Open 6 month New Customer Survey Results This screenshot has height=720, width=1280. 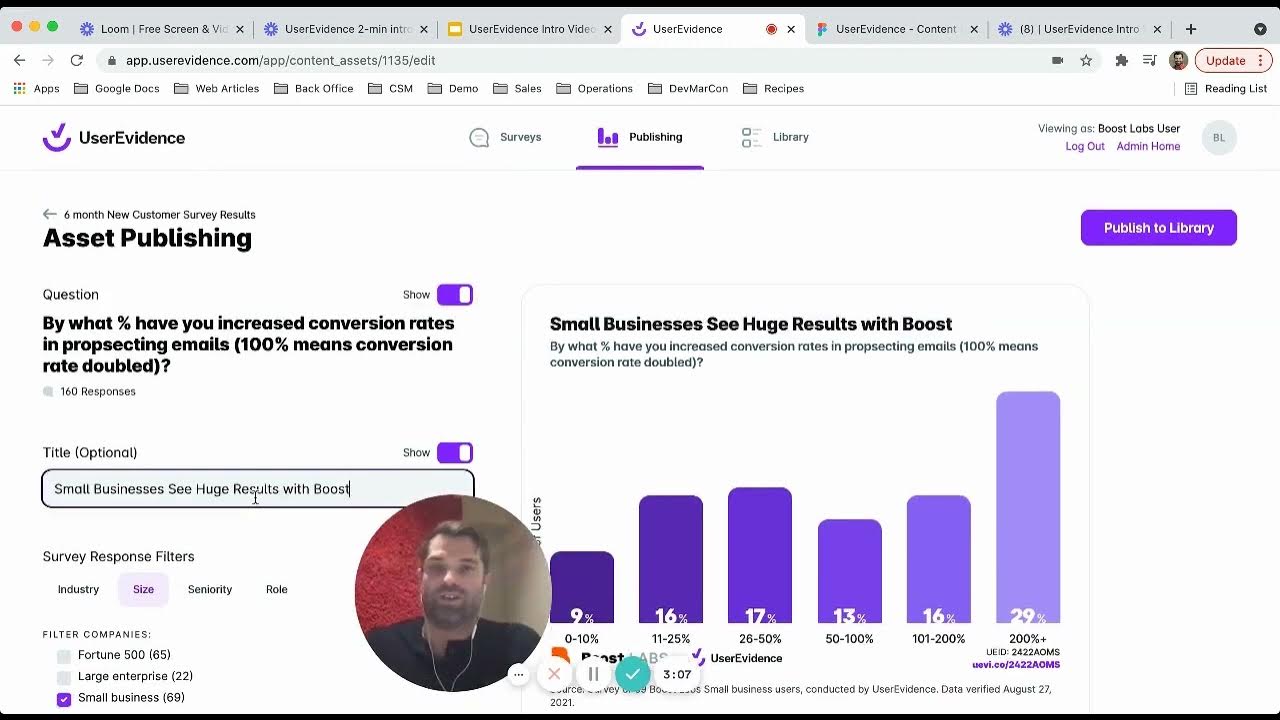pyautogui.click(x=159, y=214)
